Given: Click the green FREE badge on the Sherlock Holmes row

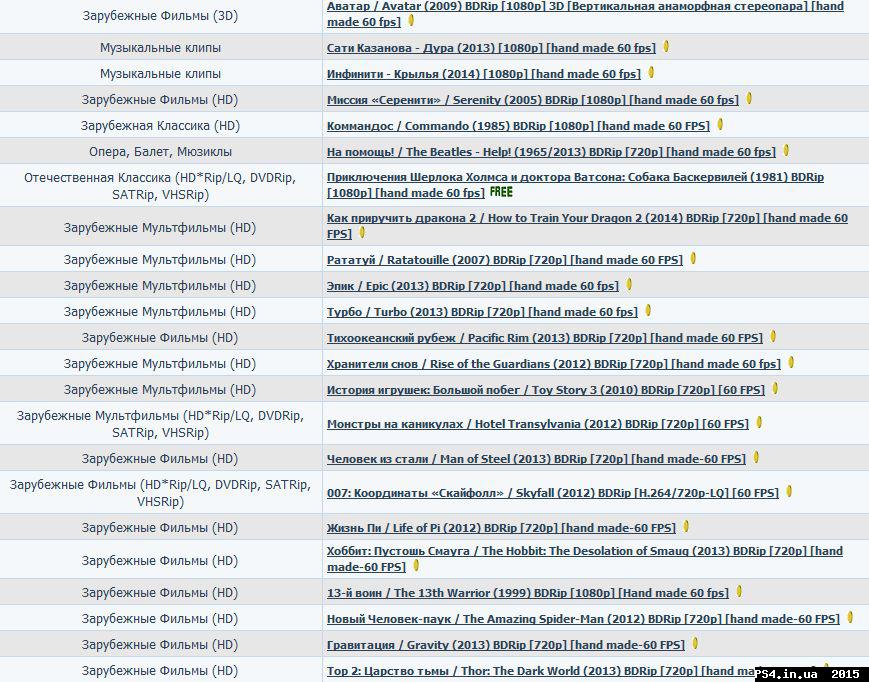Looking at the screenshot, I should (501, 192).
